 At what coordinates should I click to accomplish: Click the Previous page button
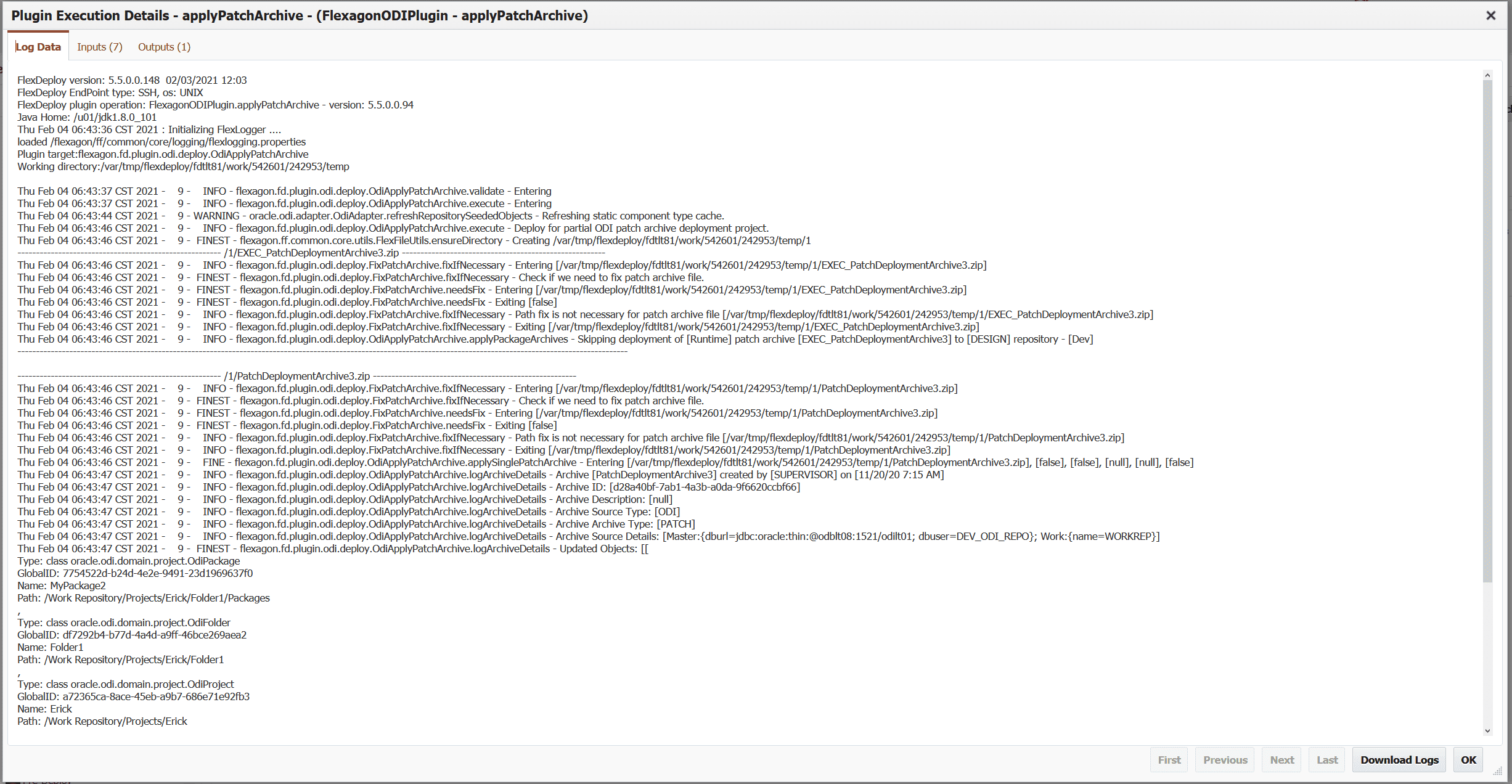tap(1225, 760)
